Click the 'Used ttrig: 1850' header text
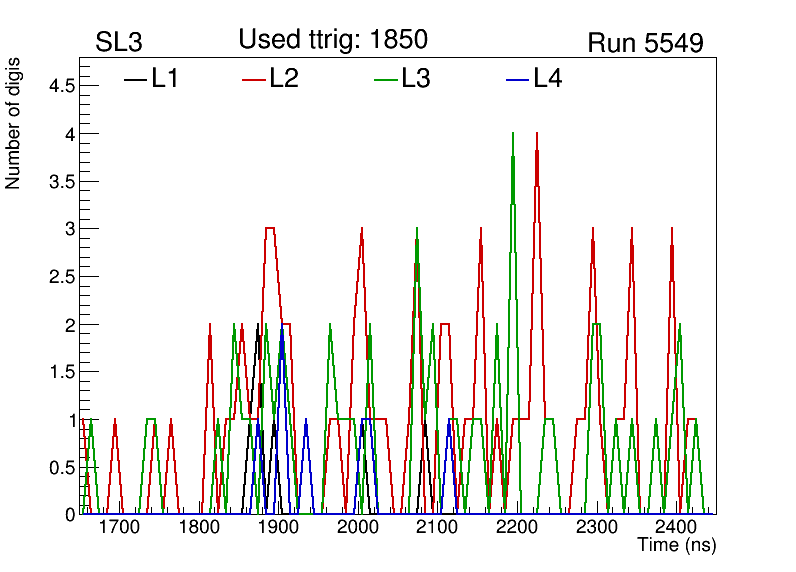Viewport: 796px width, 572px height. (333, 40)
